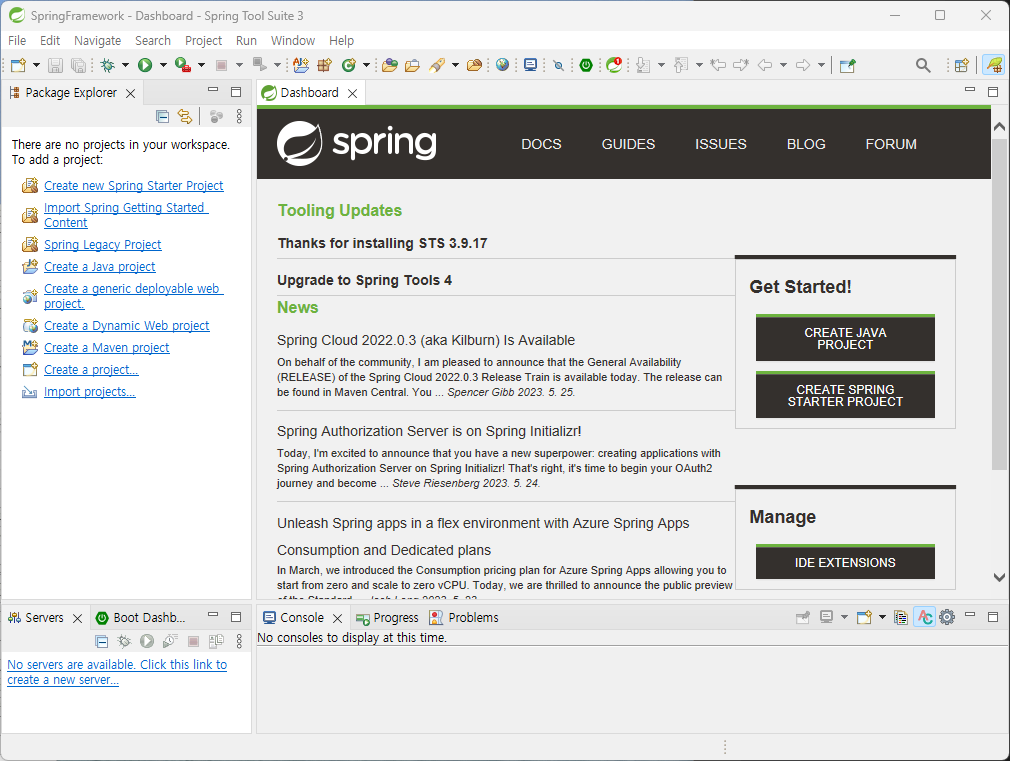This screenshot has width=1010, height=761.
Task: Click the Search flashlight icon in the toolbar
Action: click(437, 65)
